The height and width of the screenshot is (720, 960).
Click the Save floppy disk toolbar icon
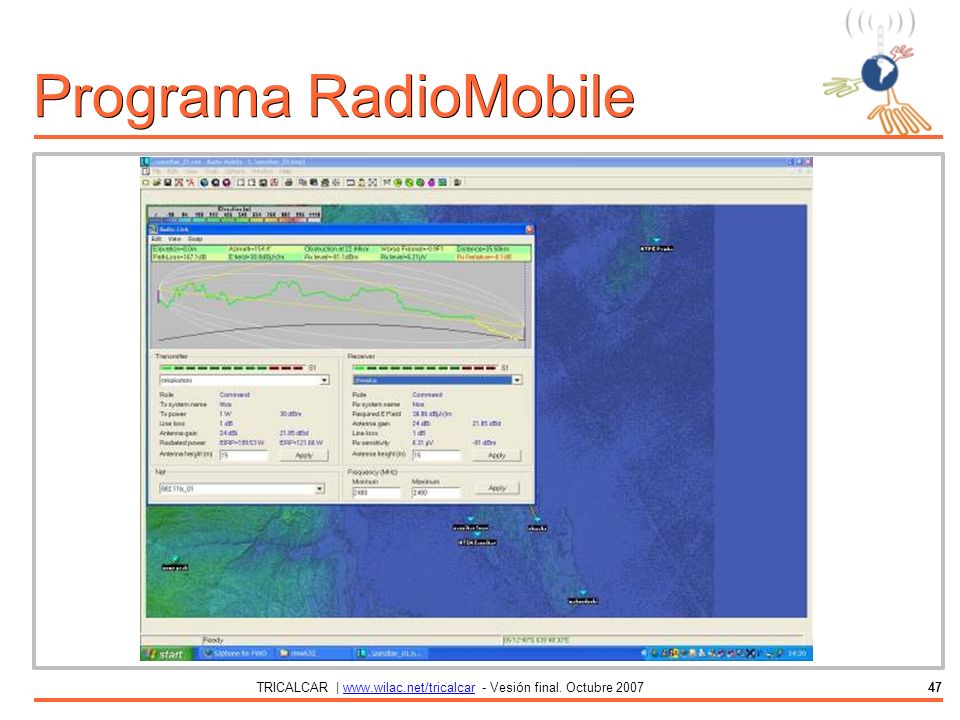[x=167, y=182]
